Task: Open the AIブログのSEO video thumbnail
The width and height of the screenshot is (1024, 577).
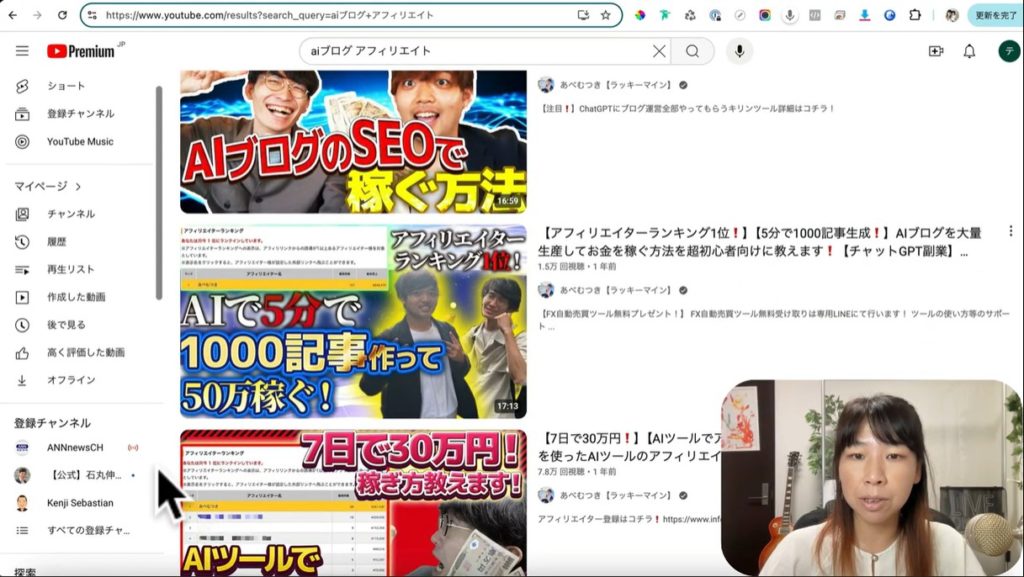Action: click(353, 141)
